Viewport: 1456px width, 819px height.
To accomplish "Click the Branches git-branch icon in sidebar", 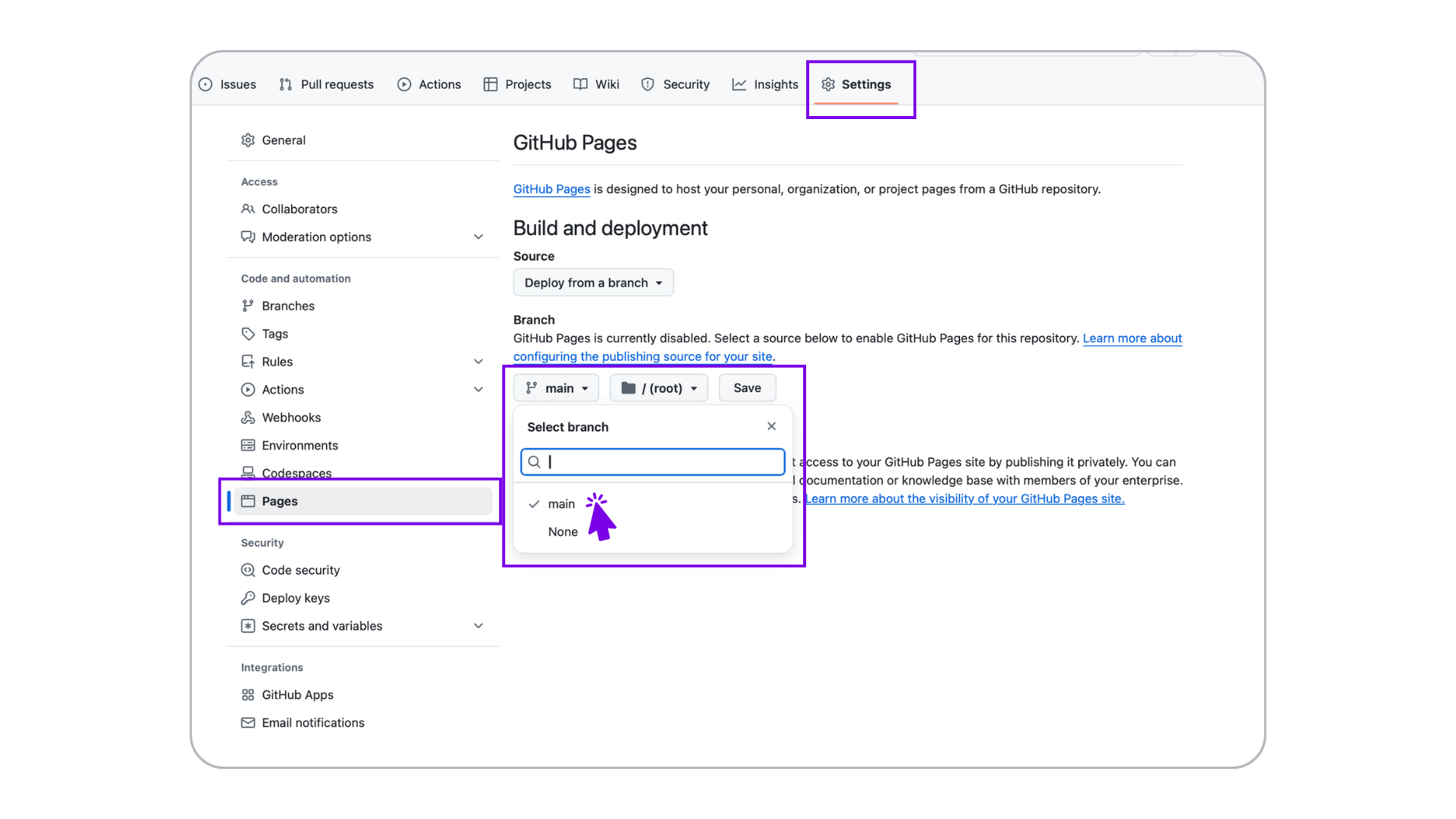I will (x=248, y=306).
